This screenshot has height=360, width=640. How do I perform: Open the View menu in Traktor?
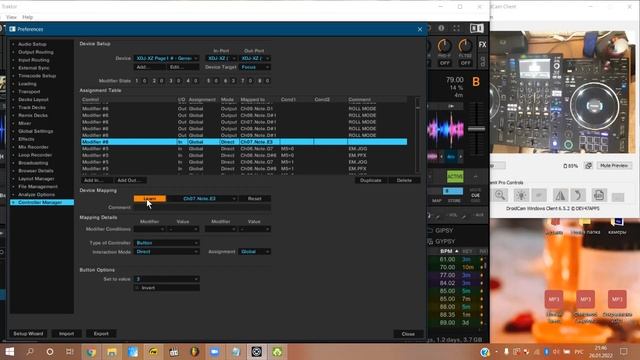[11, 17]
